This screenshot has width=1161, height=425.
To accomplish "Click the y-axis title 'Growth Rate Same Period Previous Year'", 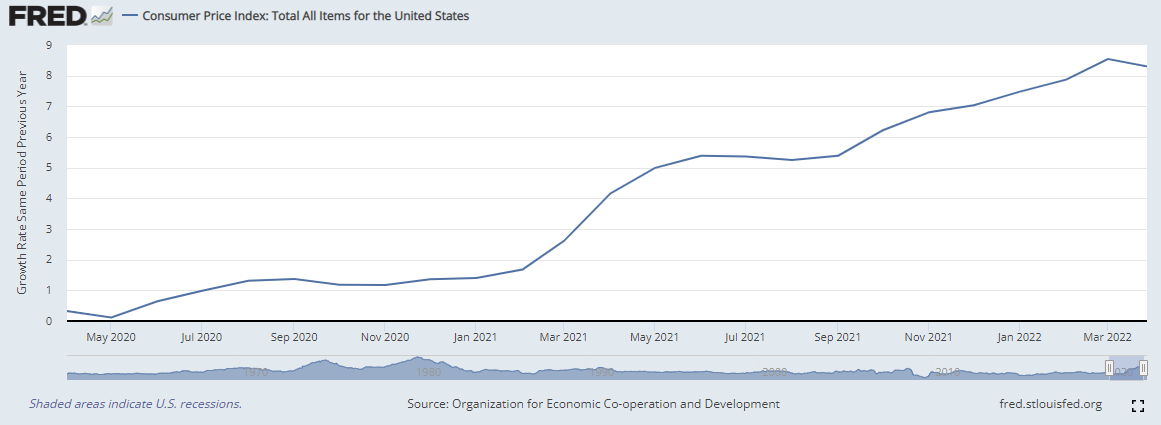I will pos(22,182).
